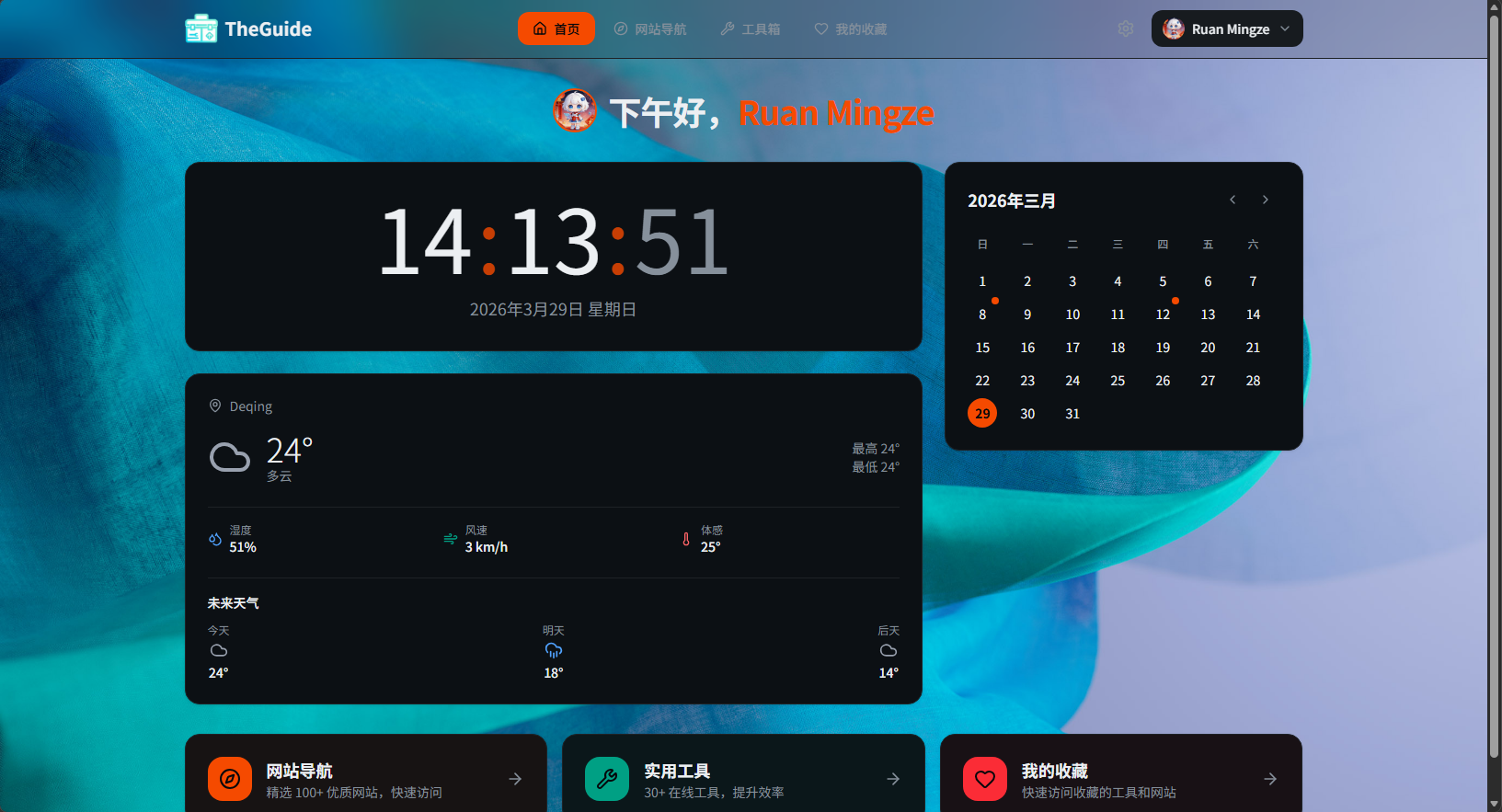Open the 工具箱 navigation tab
Viewport: 1502px width, 812px height.
[x=751, y=29]
